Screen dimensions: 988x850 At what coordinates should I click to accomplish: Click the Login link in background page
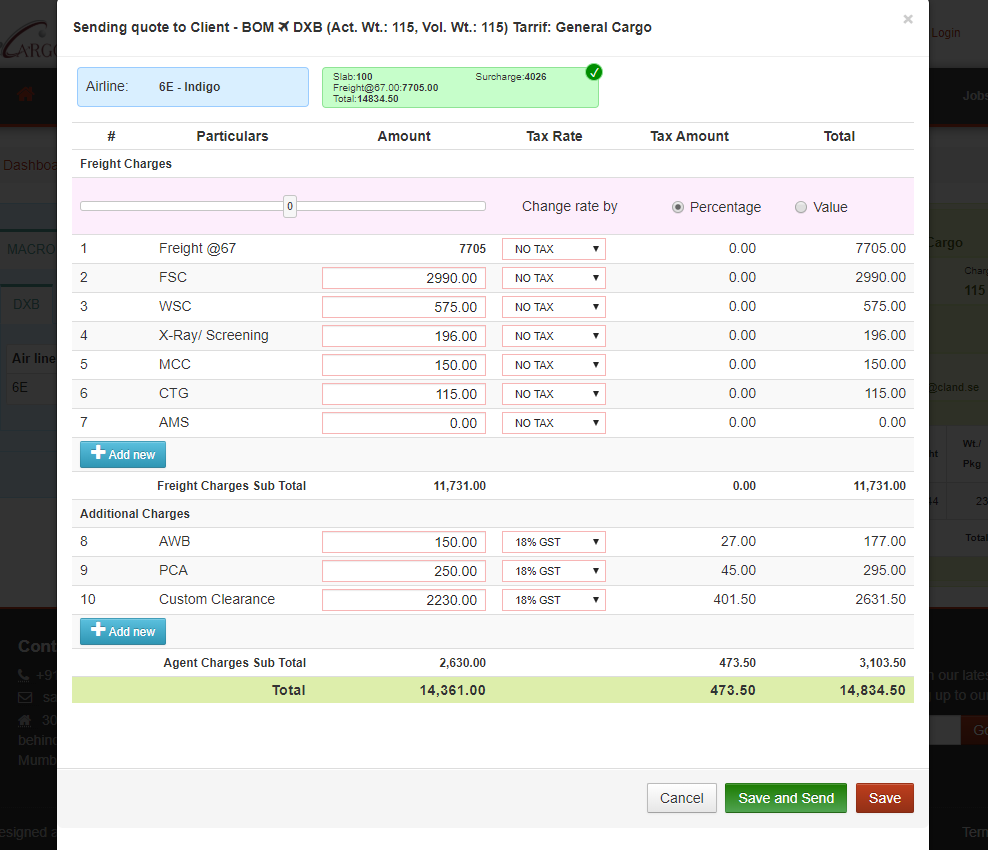pos(946,33)
